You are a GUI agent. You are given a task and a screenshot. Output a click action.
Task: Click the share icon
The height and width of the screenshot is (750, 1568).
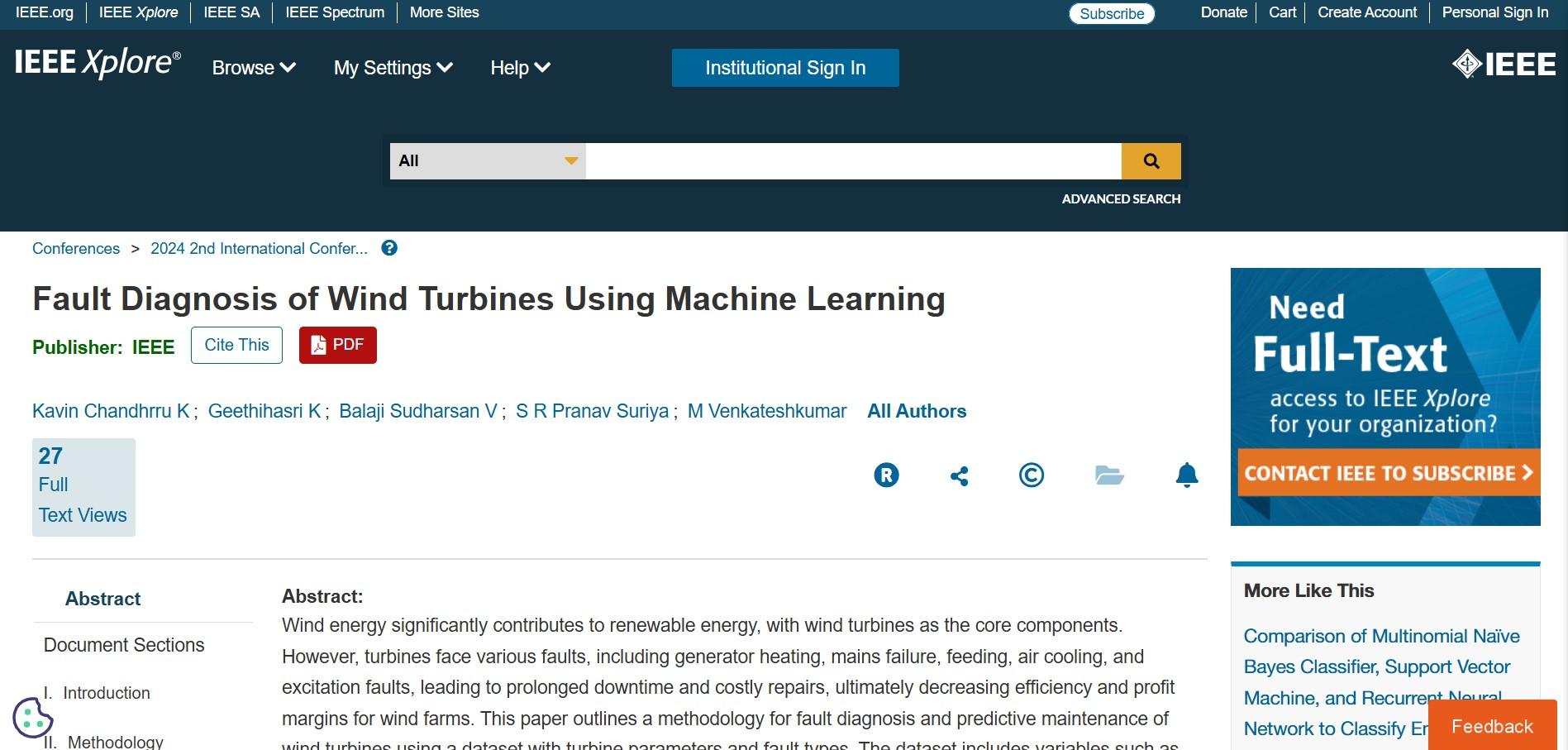pos(959,476)
